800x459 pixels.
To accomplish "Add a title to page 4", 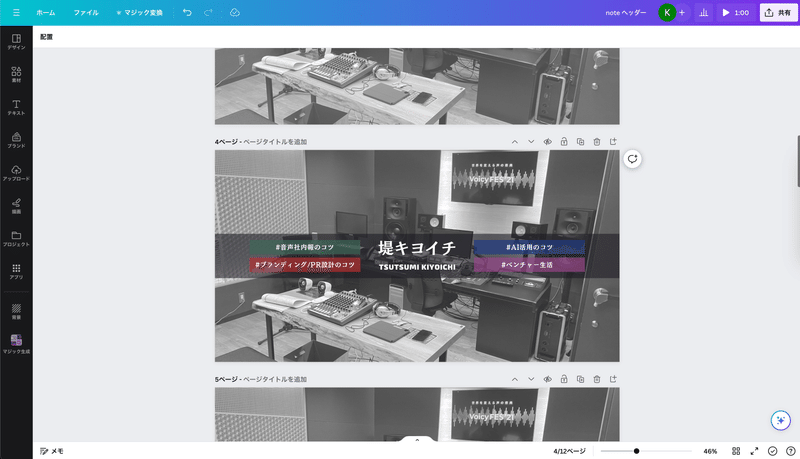I will 275,142.
